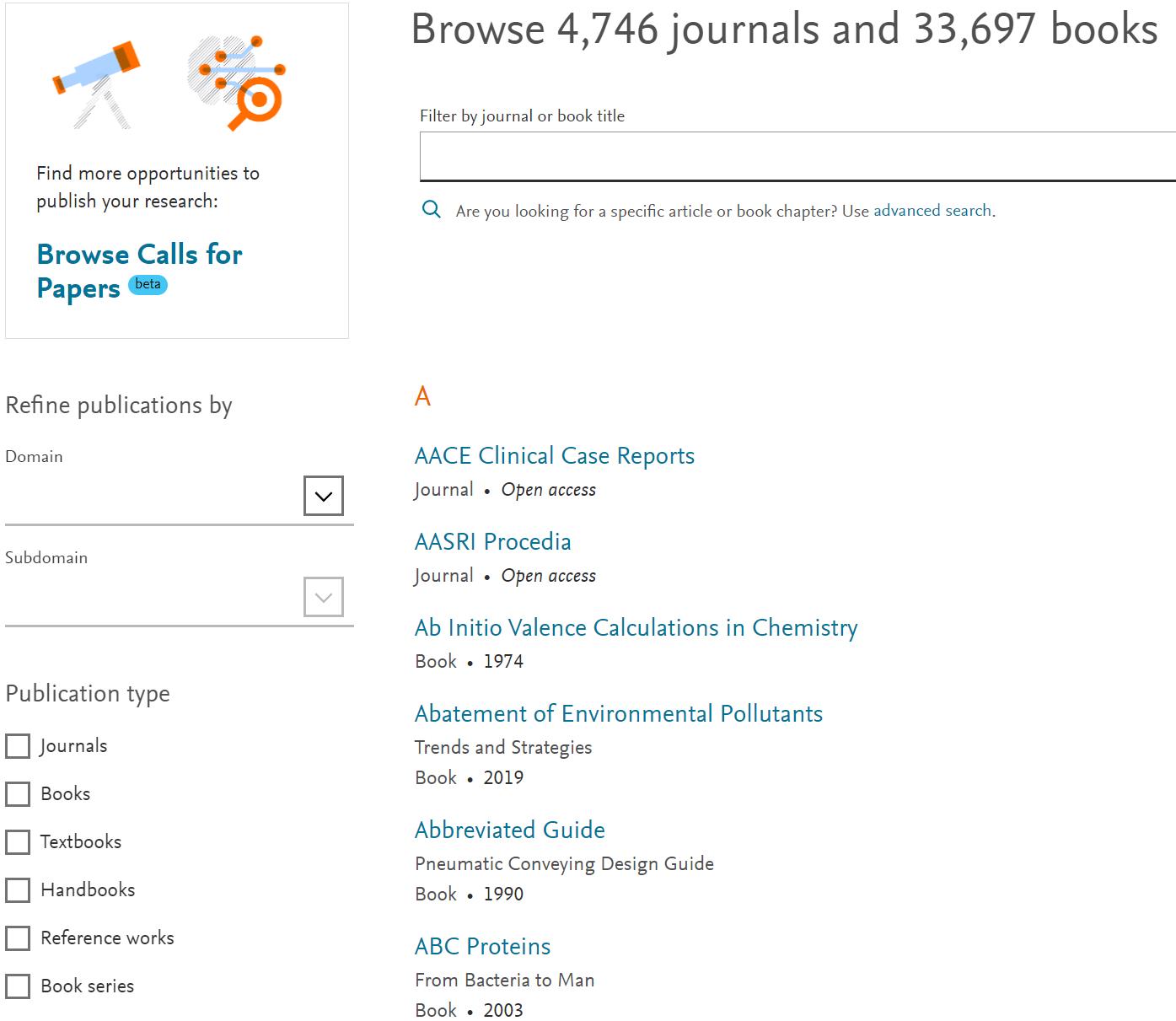Click the search magnifier icon near advanced search
1176x1021 pixels.
[431, 210]
